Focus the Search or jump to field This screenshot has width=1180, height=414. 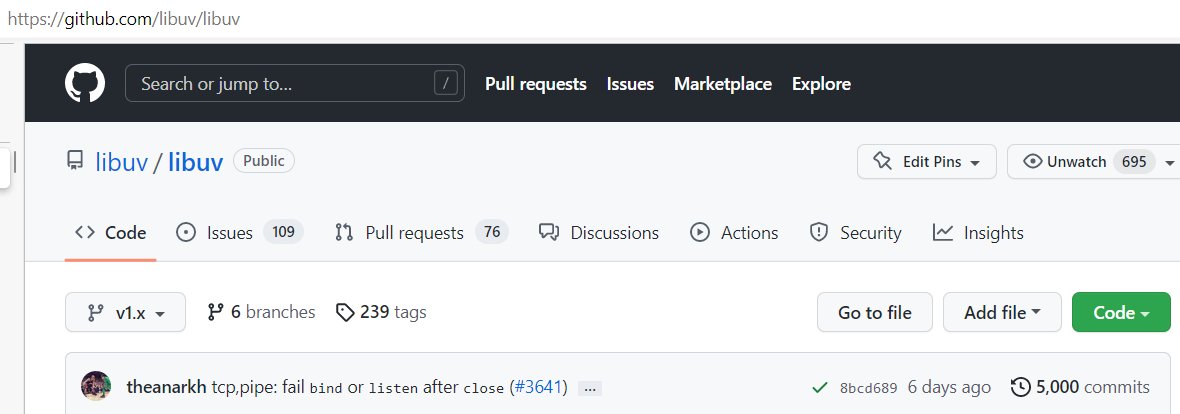coord(294,83)
